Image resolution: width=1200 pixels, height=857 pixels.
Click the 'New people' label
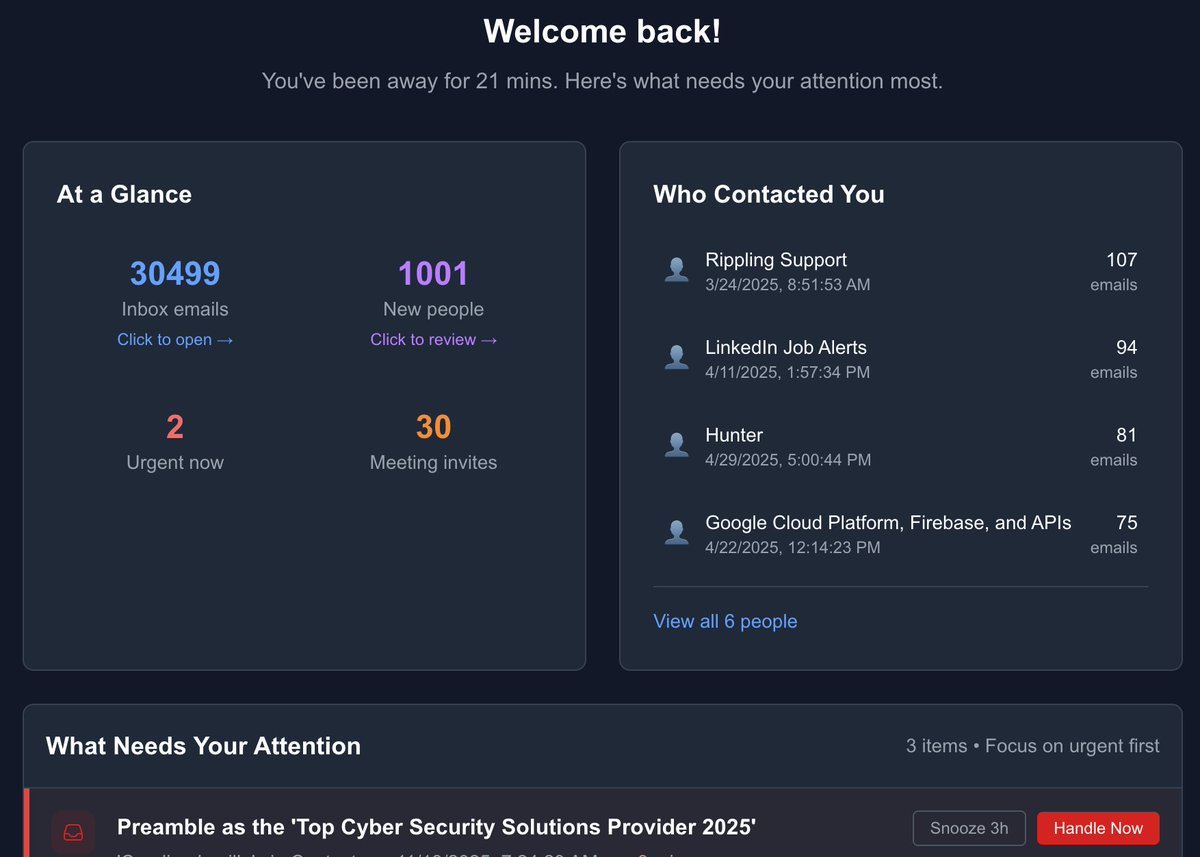(x=433, y=309)
